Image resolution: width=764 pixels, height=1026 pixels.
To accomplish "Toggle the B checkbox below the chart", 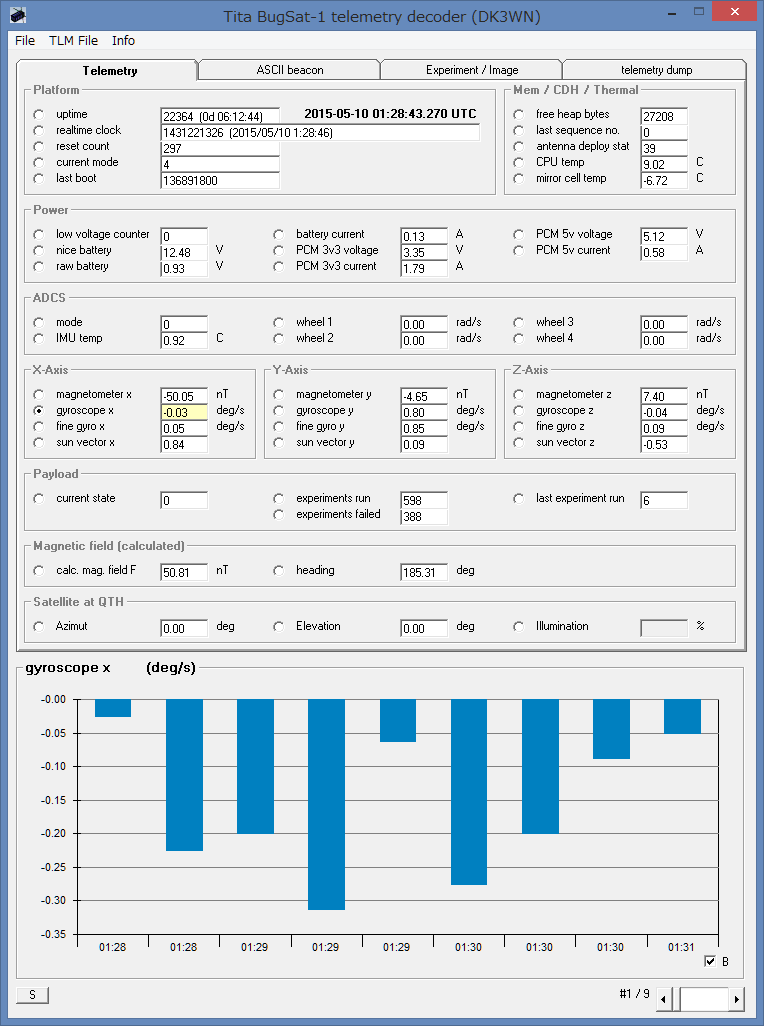I will pyautogui.click(x=710, y=961).
